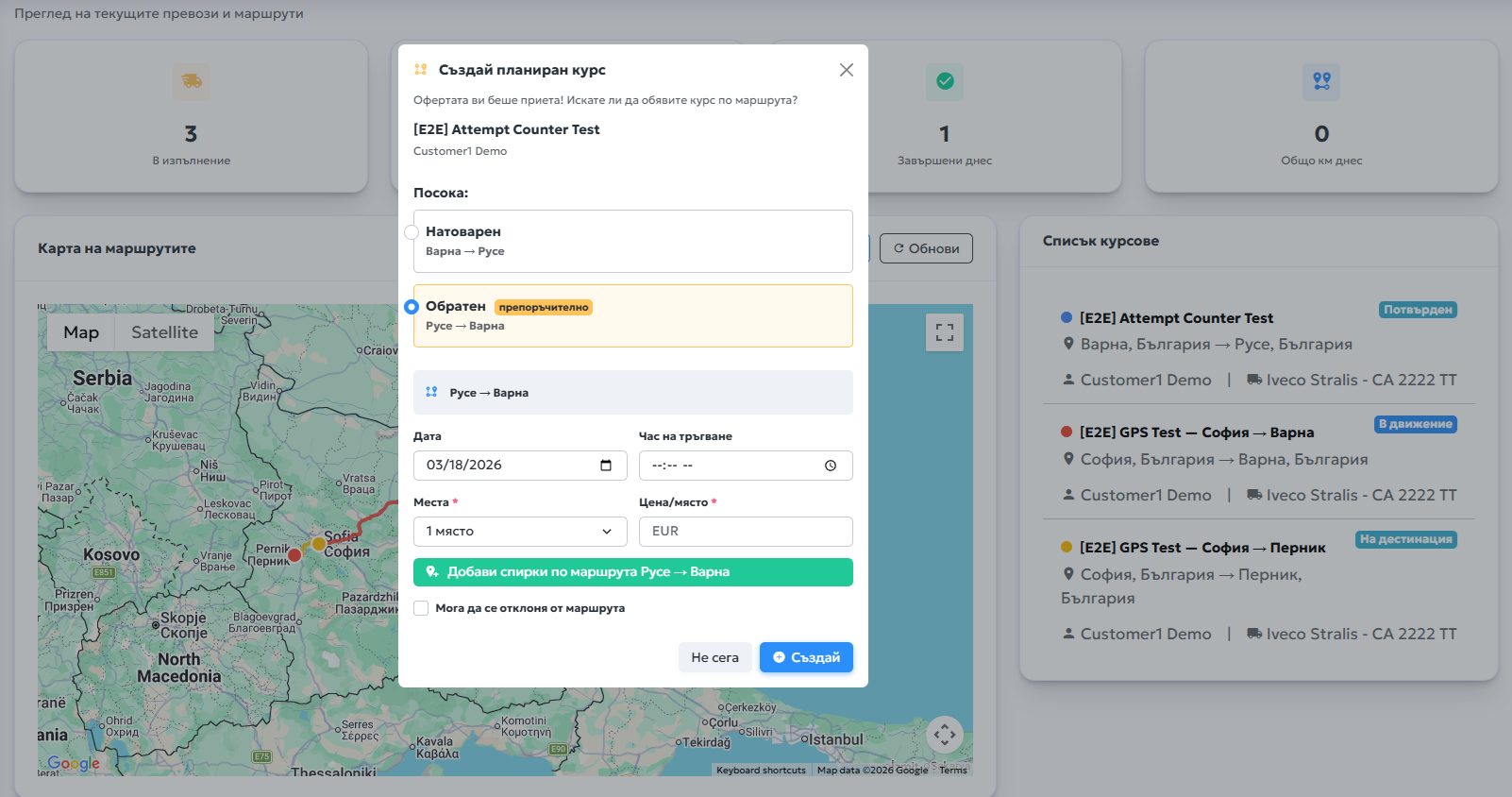
Task: Click the map camera pan control icon
Action: (x=945, y=735)
